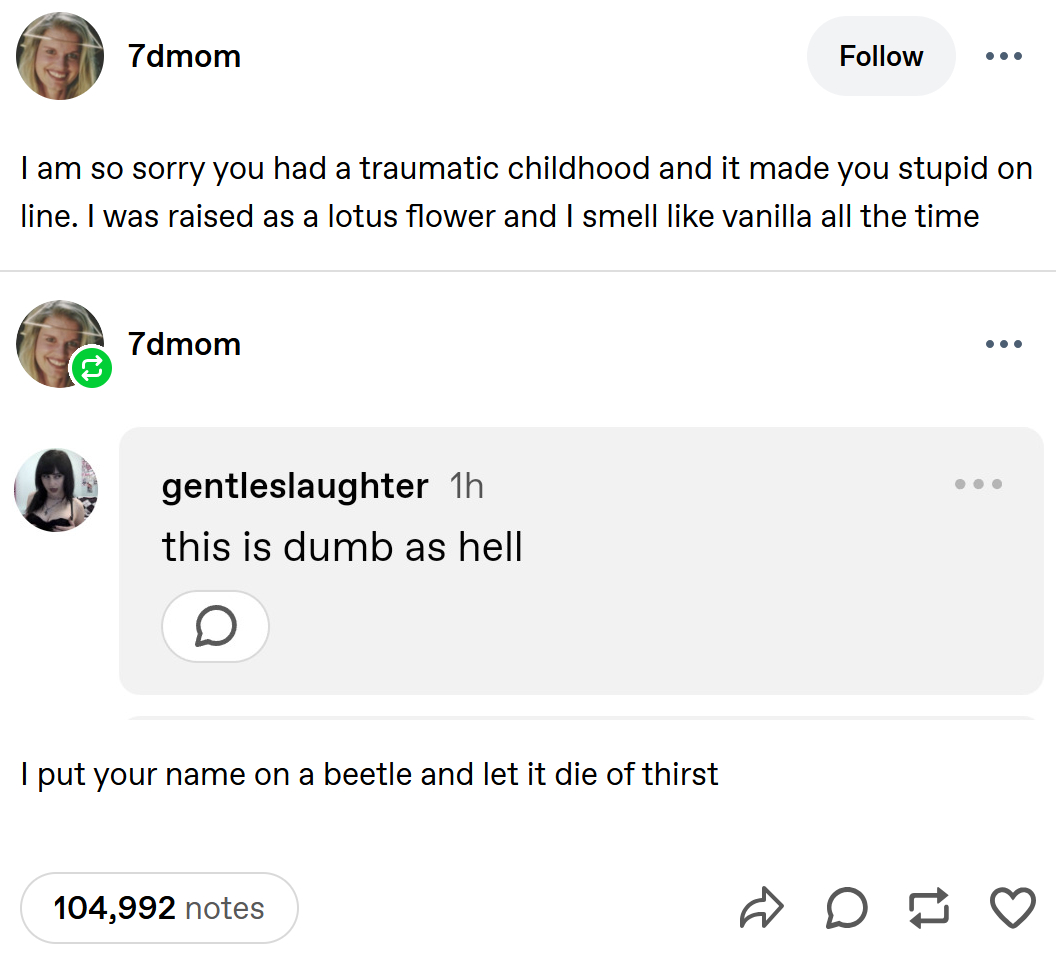View the 104,992 notes
The image size is (1056, 965).
159,908
